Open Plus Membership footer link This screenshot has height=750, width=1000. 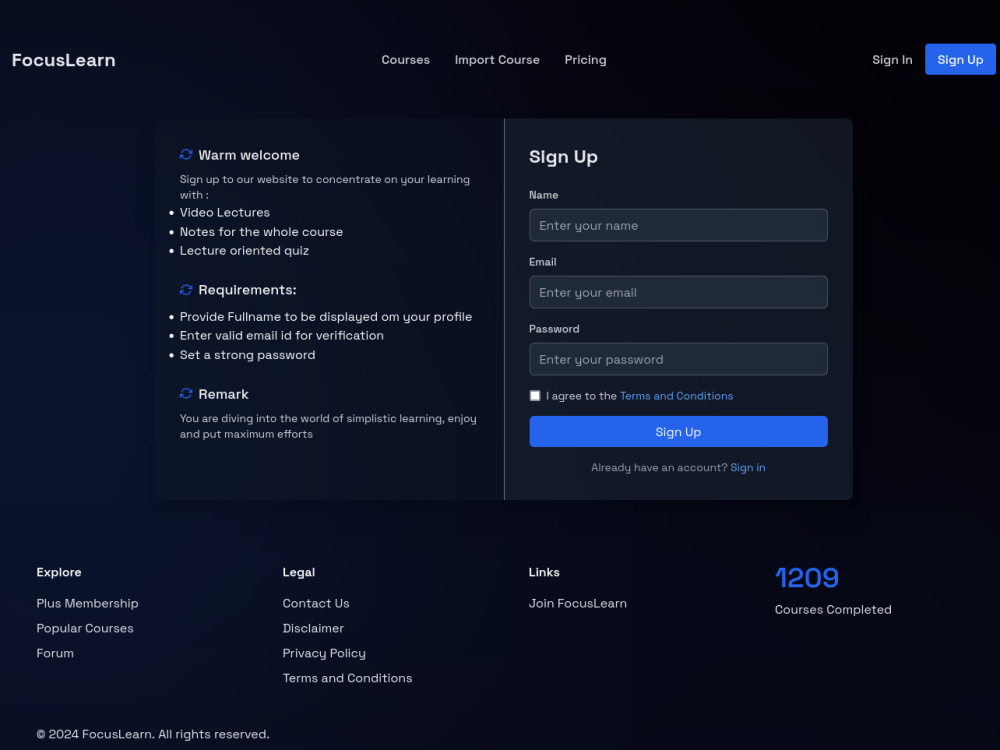pyautogui.click(x=87, y=603)
